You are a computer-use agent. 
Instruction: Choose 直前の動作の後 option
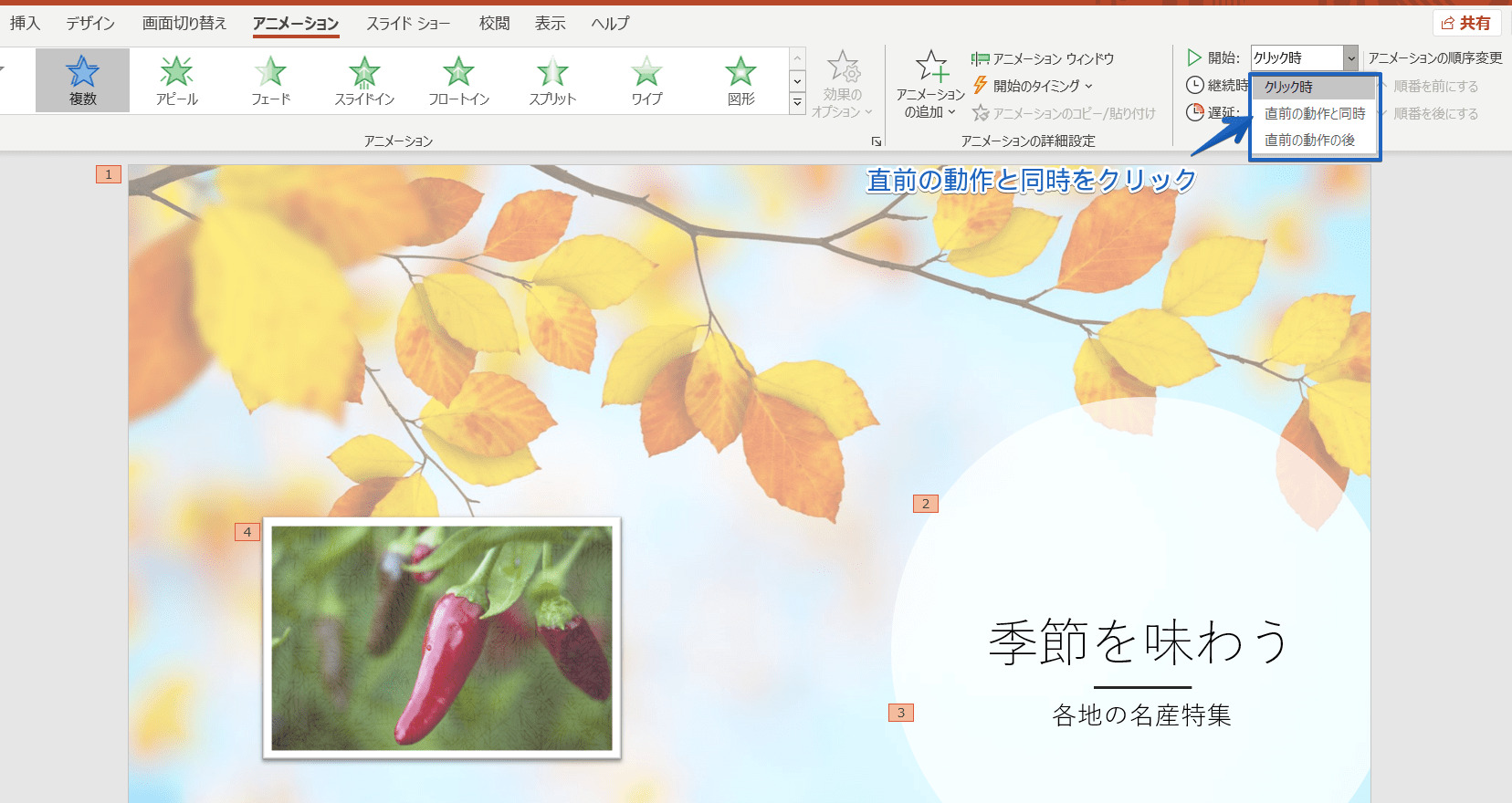tap(1313, 140)
